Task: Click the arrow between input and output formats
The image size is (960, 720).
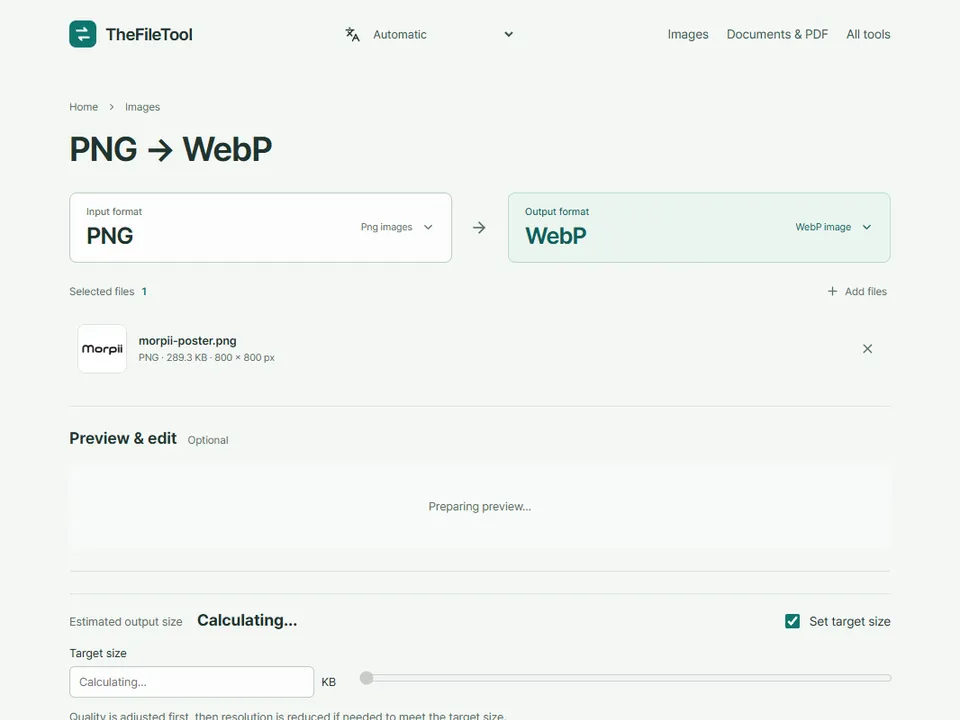Action: coord(479,228)
